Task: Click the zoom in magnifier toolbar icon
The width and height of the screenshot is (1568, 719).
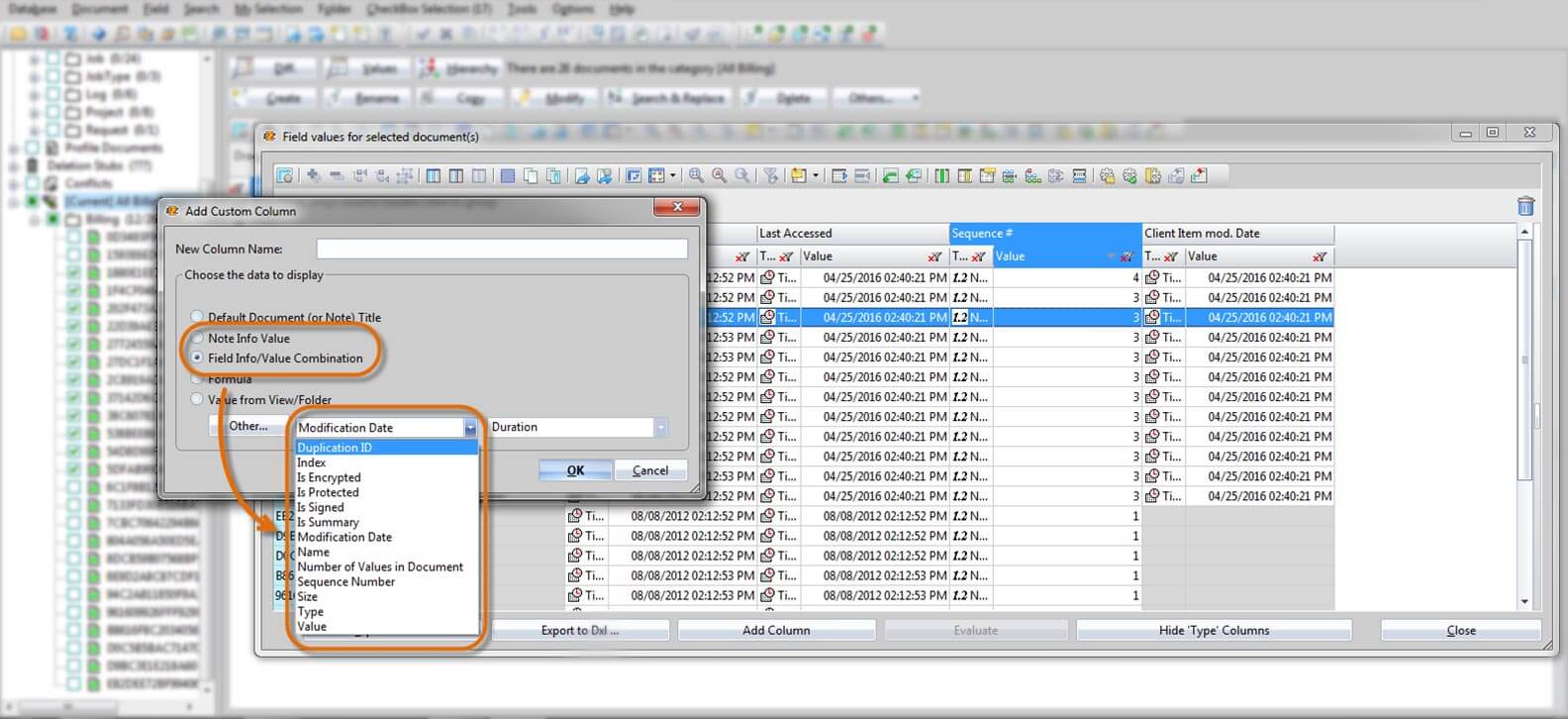Action: (x=697, y=175)
